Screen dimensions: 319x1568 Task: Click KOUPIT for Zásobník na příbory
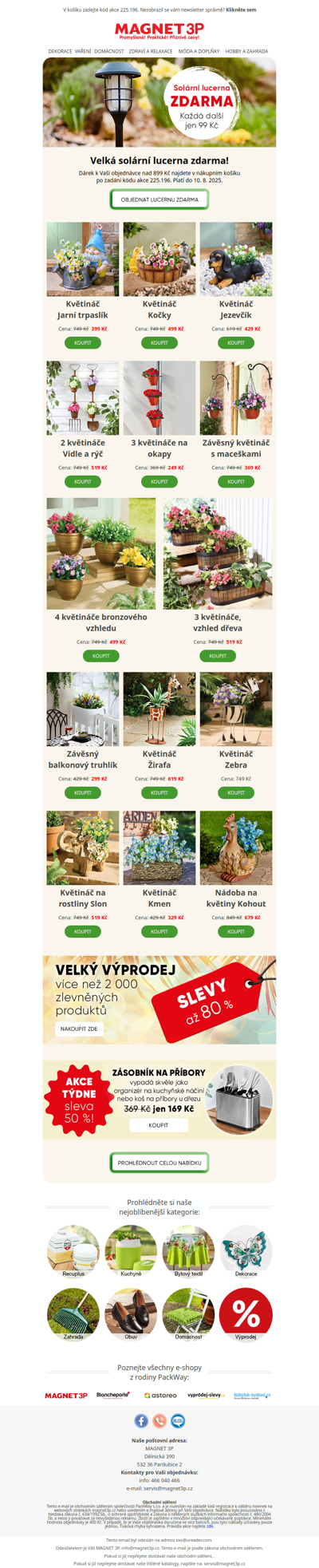click(x=159, y=1125)
